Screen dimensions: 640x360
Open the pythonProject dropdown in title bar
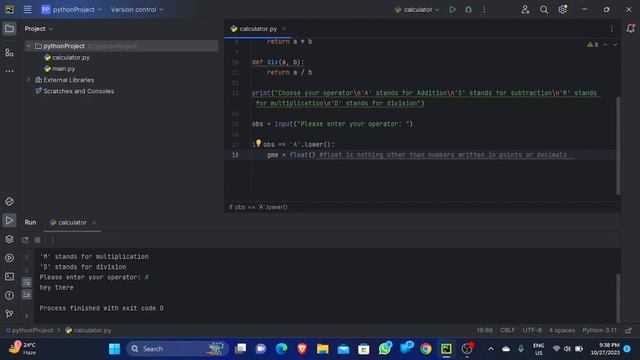tap(72, 9)
